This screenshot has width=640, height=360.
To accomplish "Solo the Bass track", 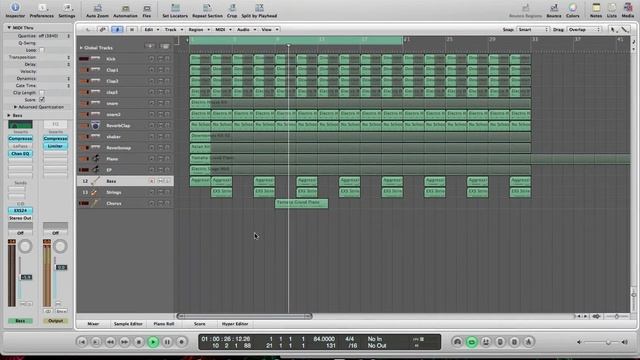I will (167, 181).
